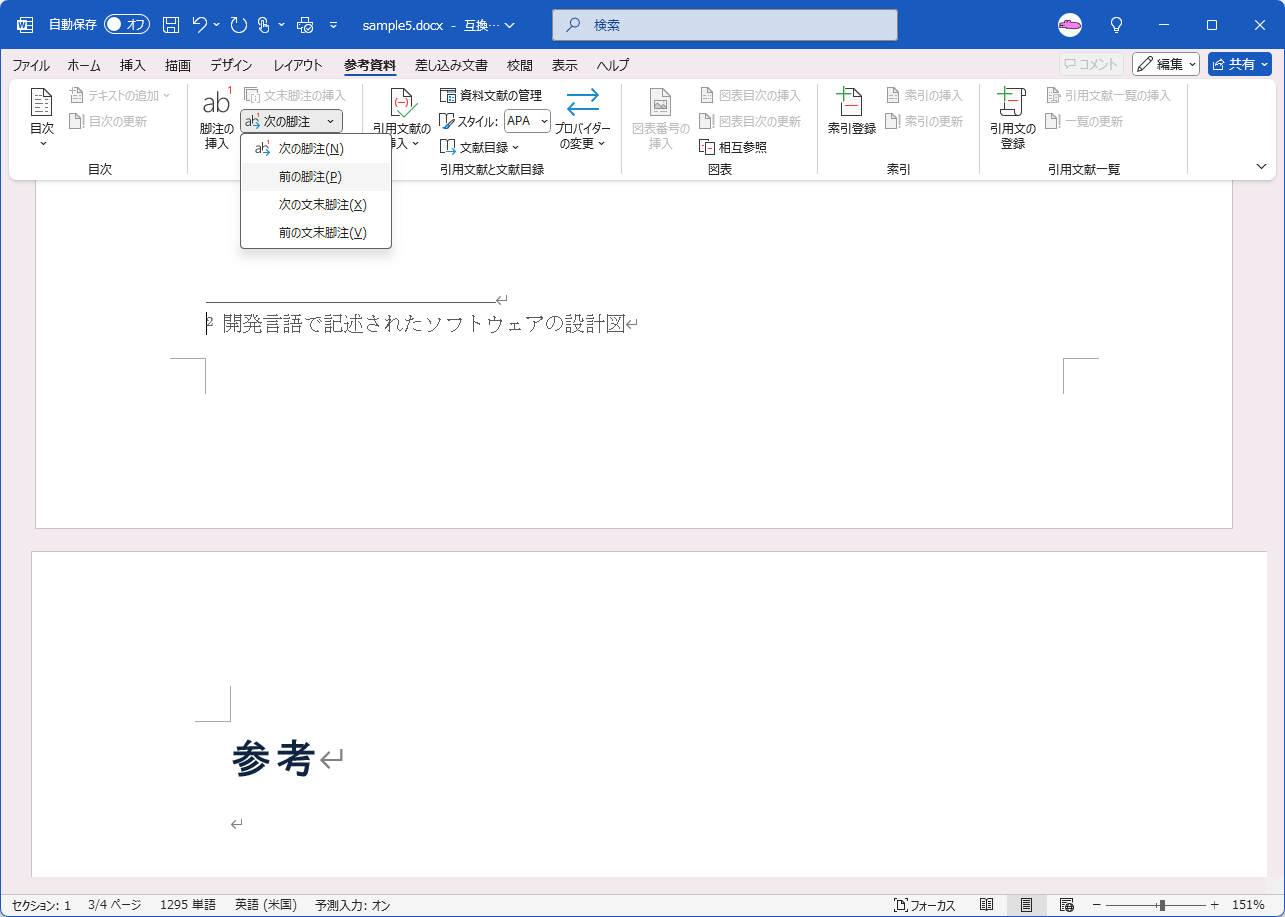Click the lightbulb ideas icon

pos(1117,25)
